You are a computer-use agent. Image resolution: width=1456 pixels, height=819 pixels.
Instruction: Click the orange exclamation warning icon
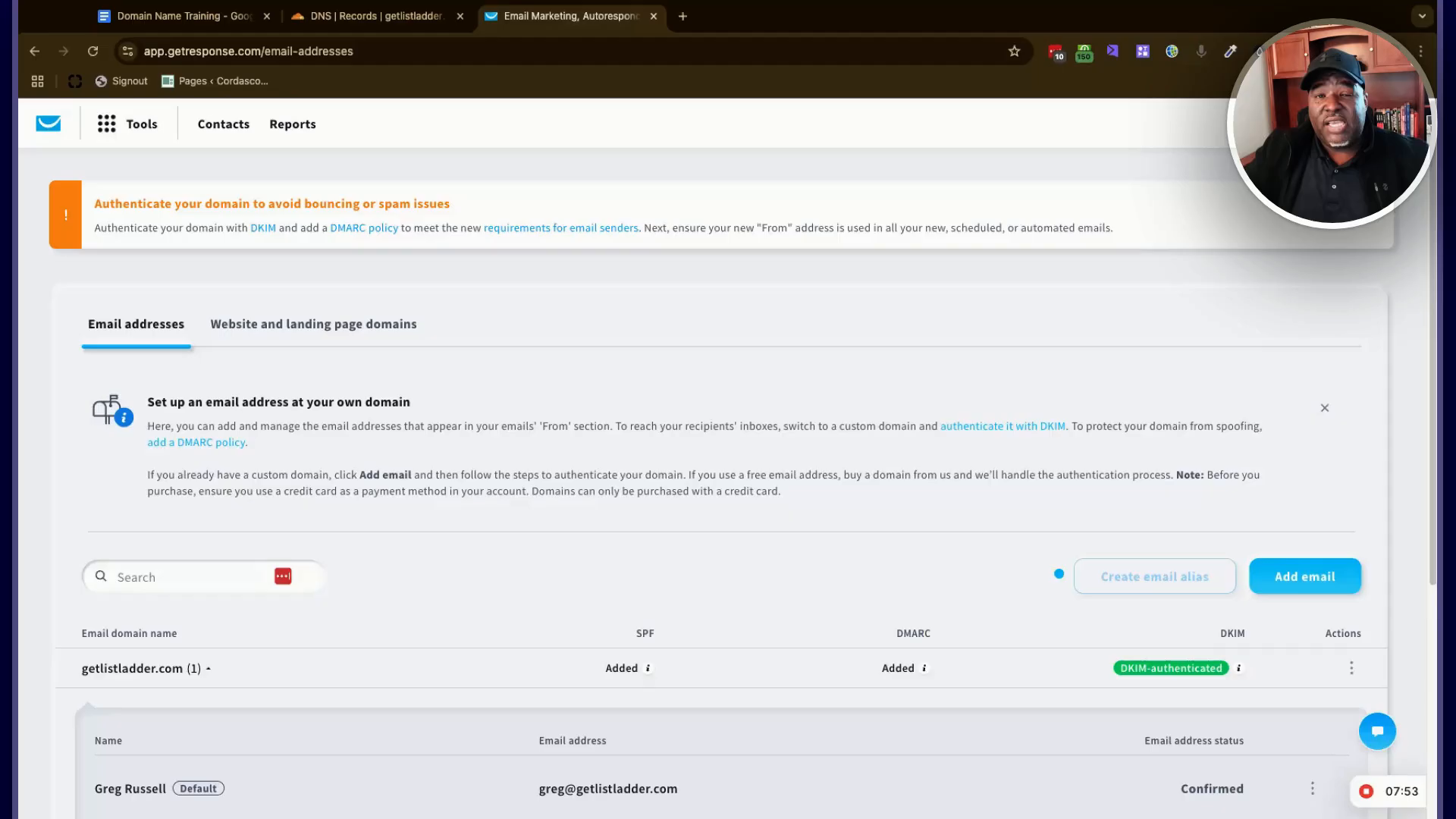65,215
